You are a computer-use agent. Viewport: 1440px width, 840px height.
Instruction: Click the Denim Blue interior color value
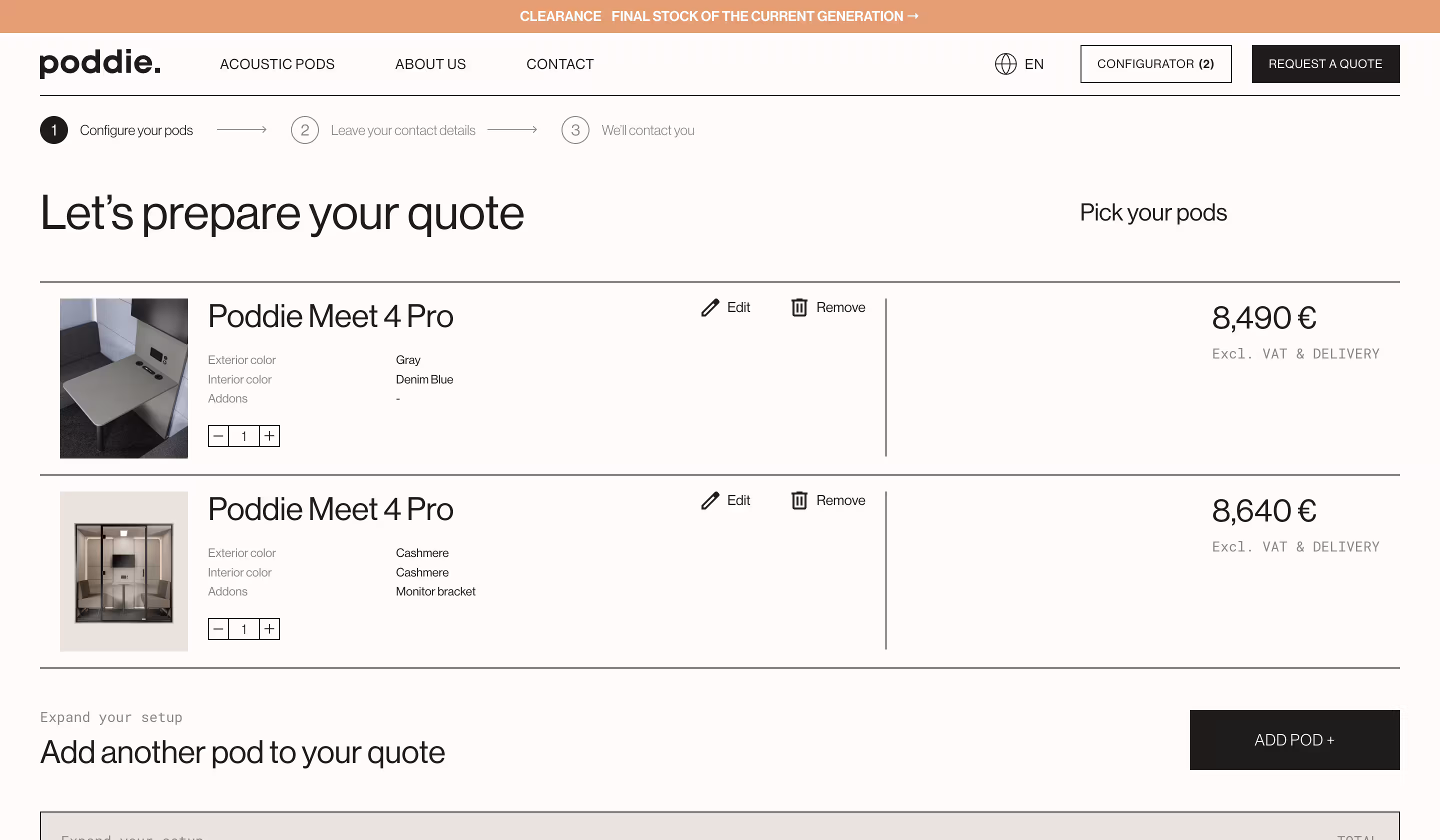pyautogui.click(x=424, y=379)
